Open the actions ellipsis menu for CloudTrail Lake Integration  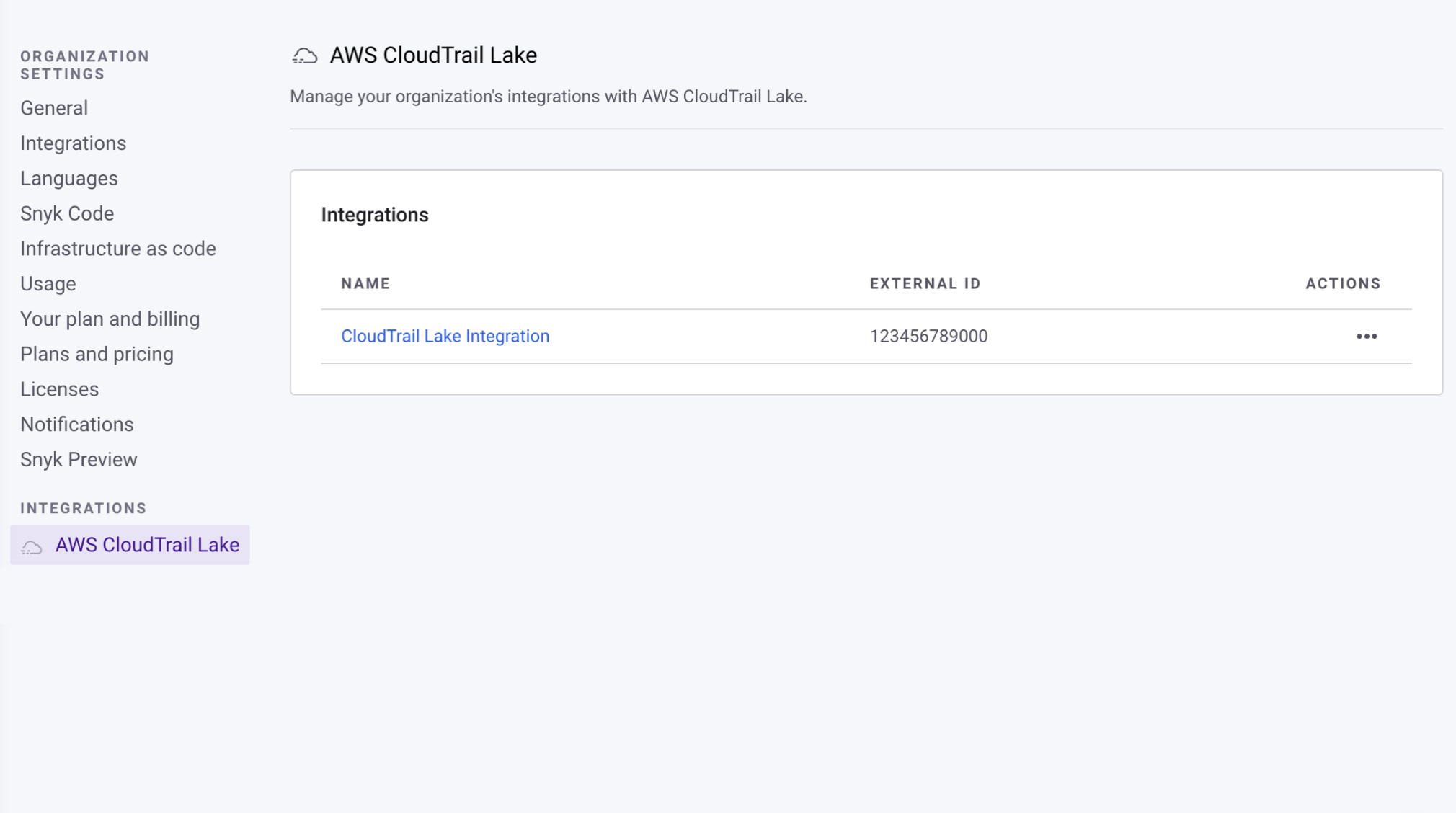point(1367,336)
